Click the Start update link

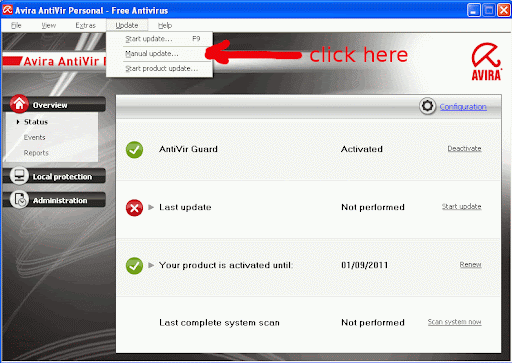(x=462, y=206)
